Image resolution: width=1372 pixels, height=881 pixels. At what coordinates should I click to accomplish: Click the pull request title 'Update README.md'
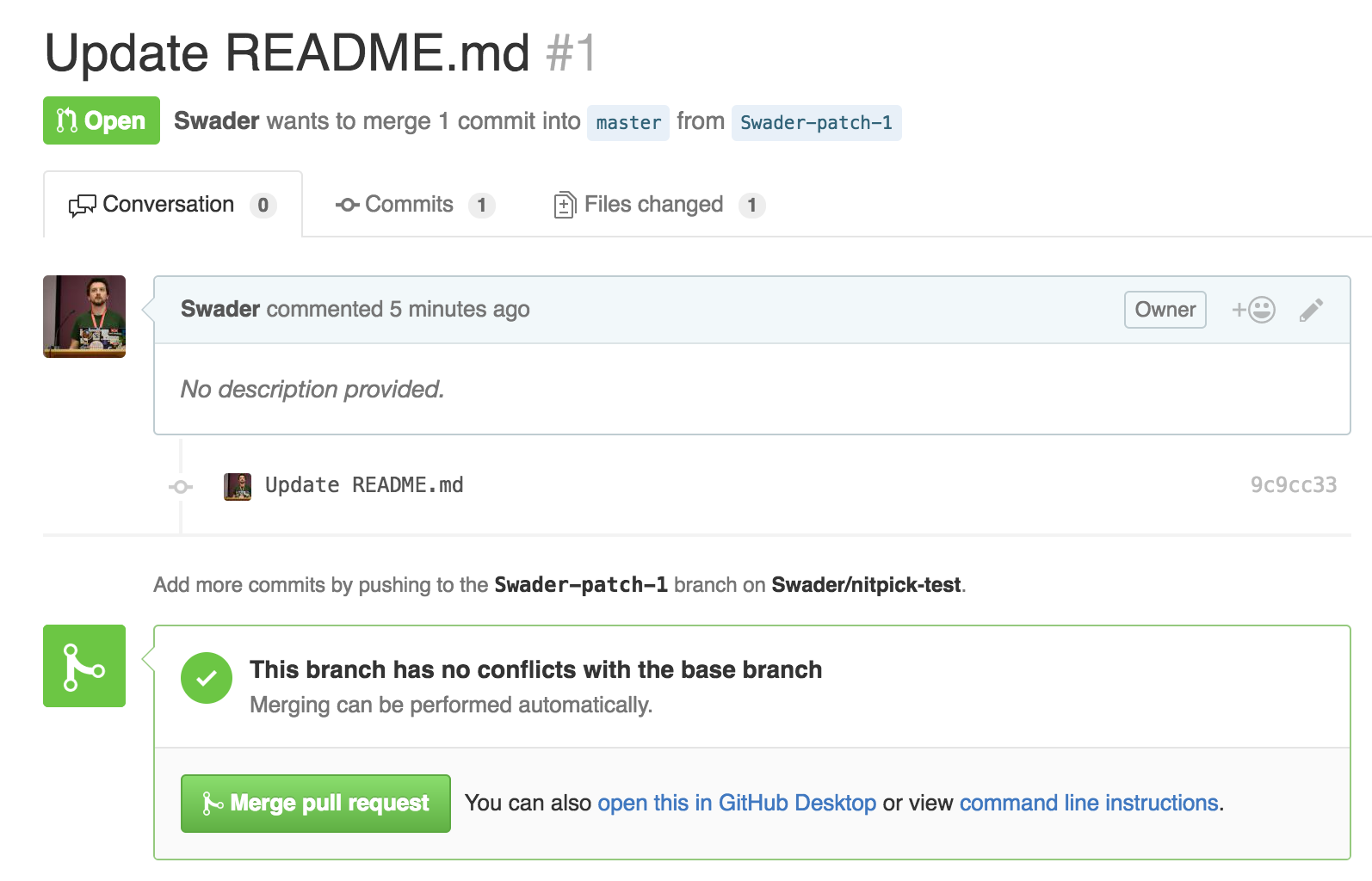click(287, 53)
